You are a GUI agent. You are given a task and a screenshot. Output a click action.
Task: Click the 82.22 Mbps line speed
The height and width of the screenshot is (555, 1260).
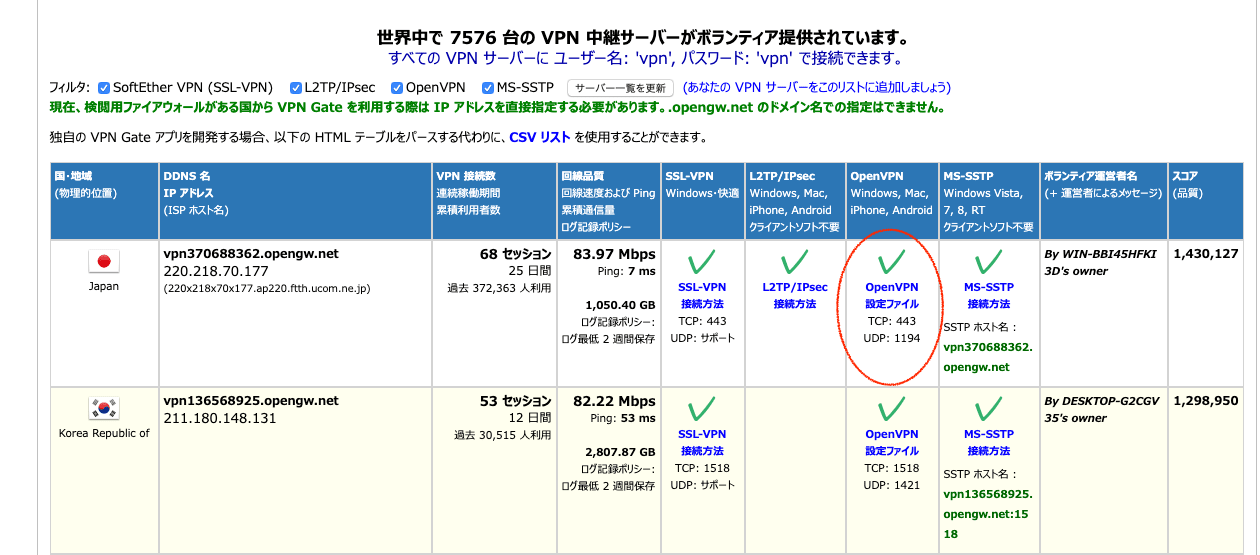(614, 401)
